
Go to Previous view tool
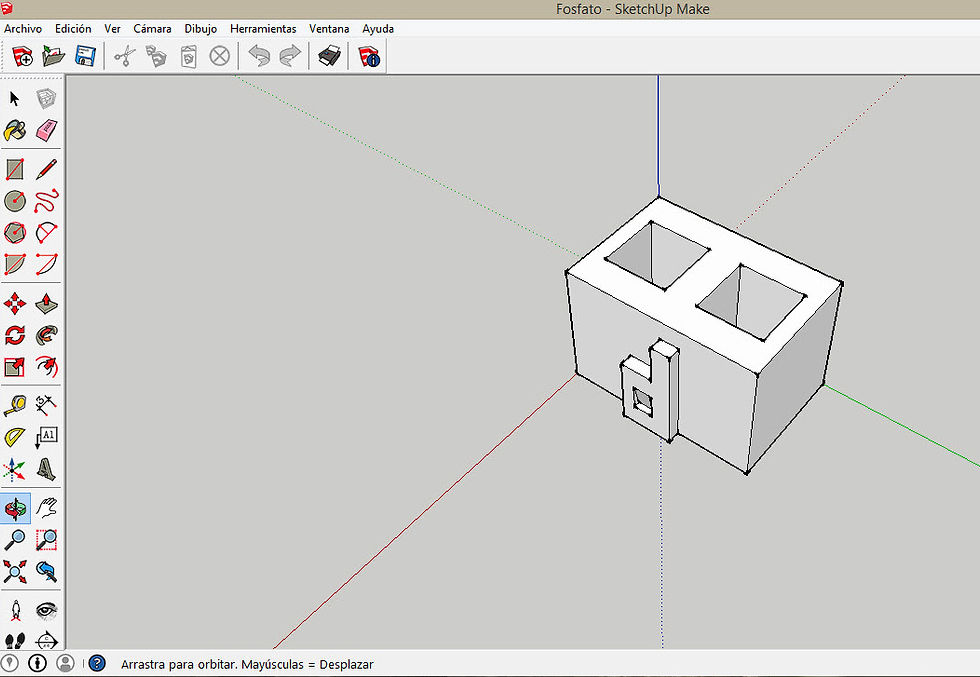tap(46, 571)
